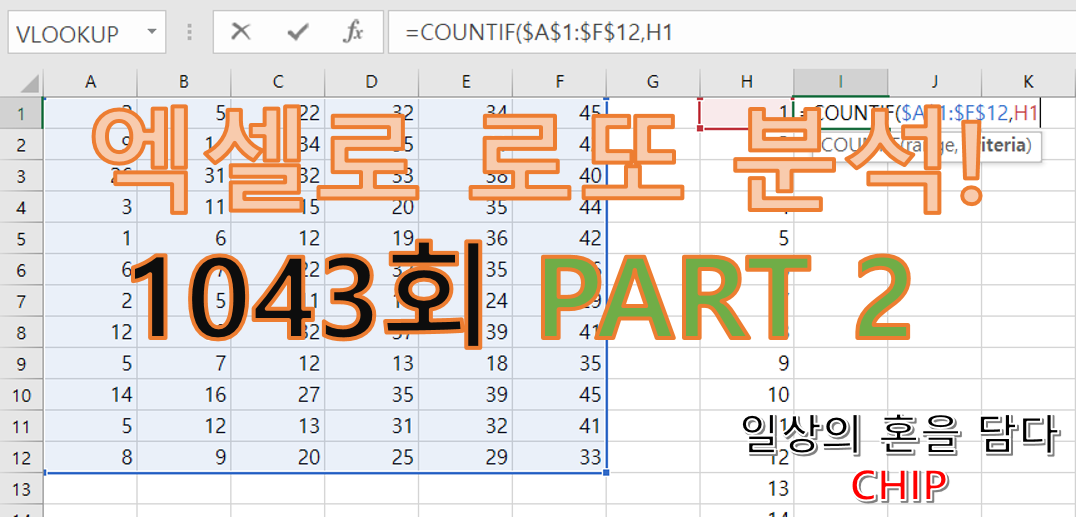This screenshot has height=518, width=1076.
Task: Click cell C10 containing 27
Action: tap(278, 395)
